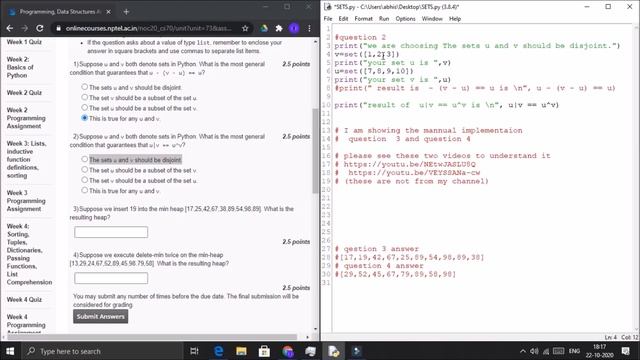640x360 pixels.
Task: Open Week 3: Lists, inductive function definitions
Action: click(26, 160)
